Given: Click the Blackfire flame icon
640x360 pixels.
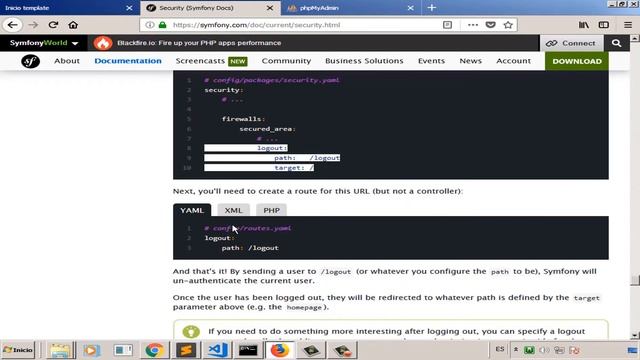Looking at the screenshot, I should pos(103,43).
